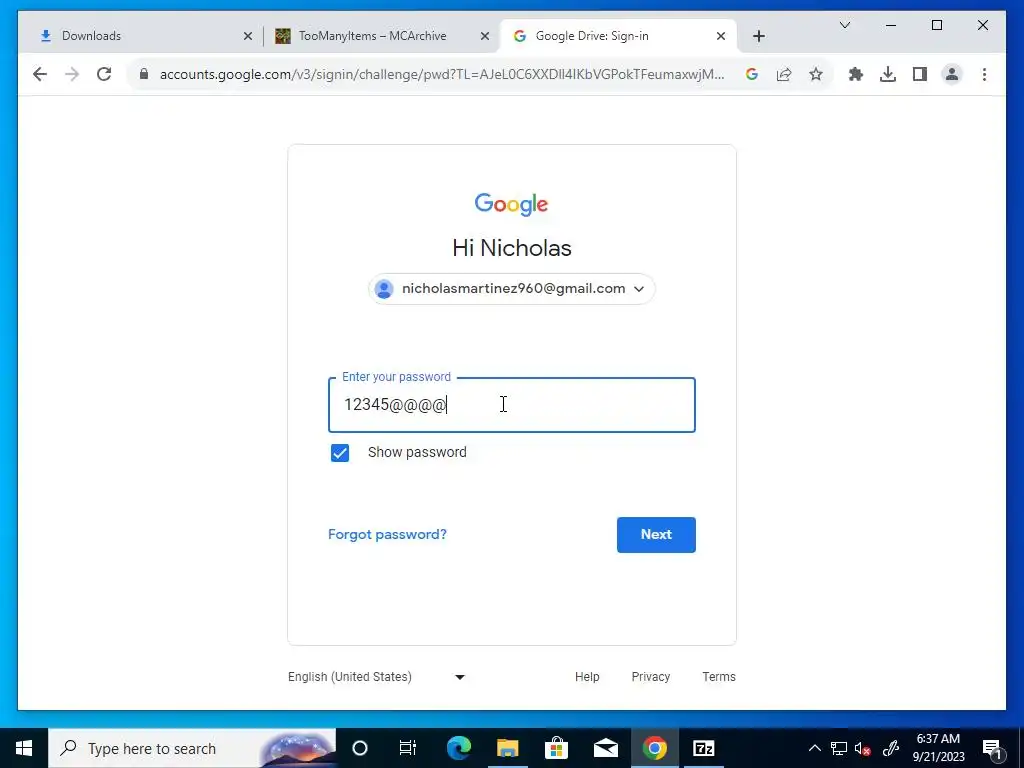The image size is (1024, 768).
Task: Open the notification center icon
Action: coord(993,748)
